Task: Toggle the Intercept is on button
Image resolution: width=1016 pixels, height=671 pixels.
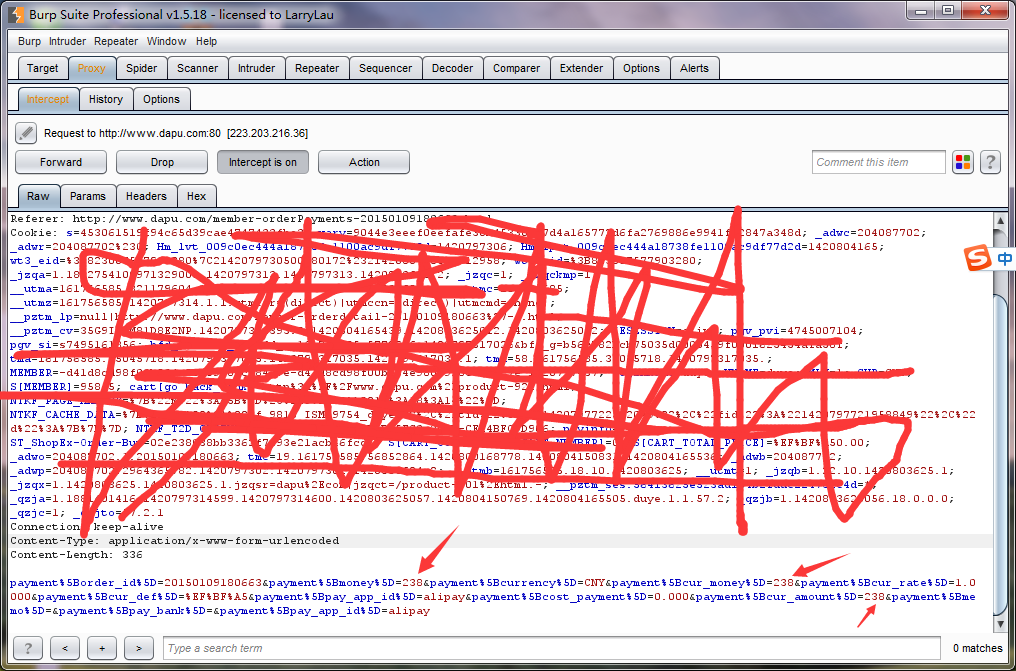Action: click(x=262, y=162)
